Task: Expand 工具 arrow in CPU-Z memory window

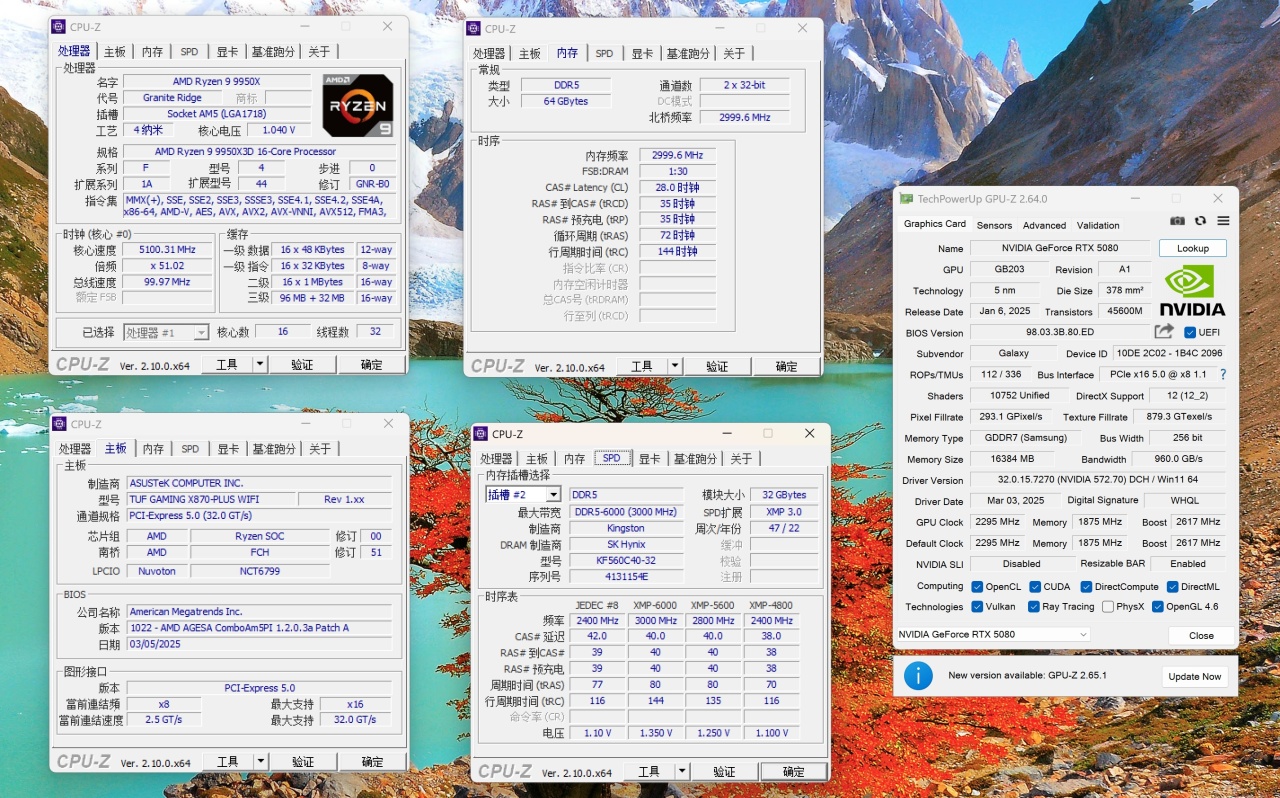Action: click(x=674, y=367)
